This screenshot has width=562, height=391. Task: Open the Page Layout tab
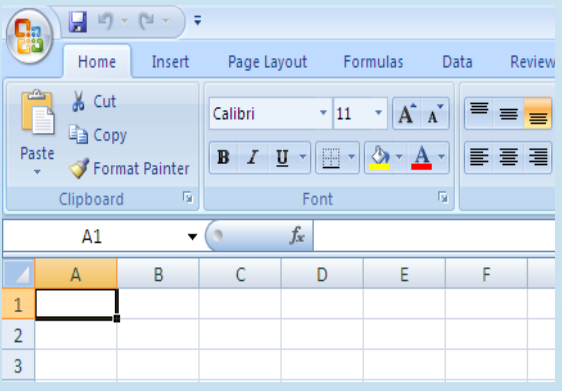coord(267,62)
